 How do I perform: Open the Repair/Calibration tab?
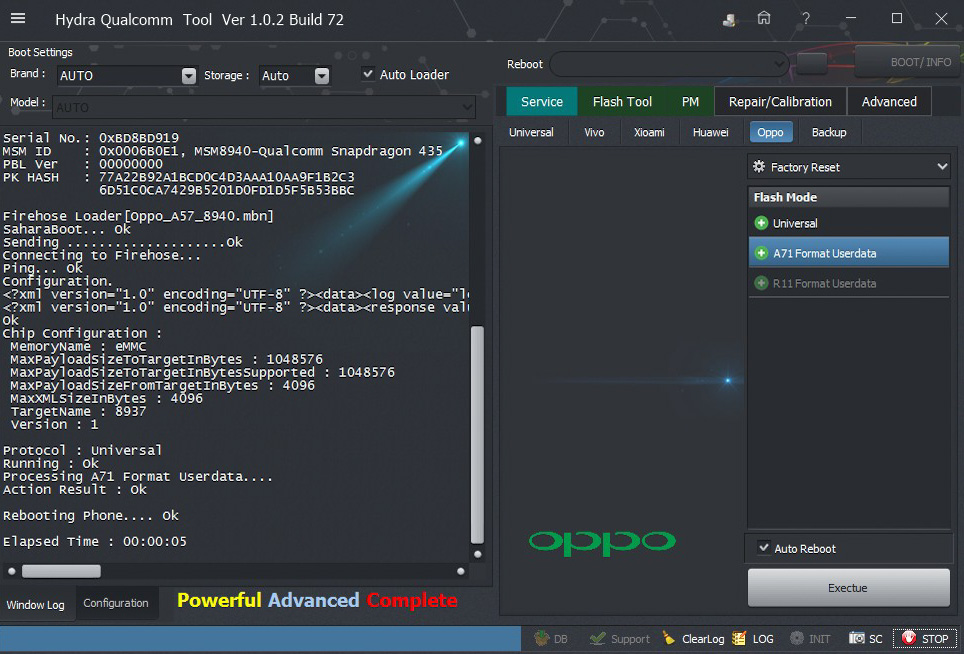(x=780, y=101)
